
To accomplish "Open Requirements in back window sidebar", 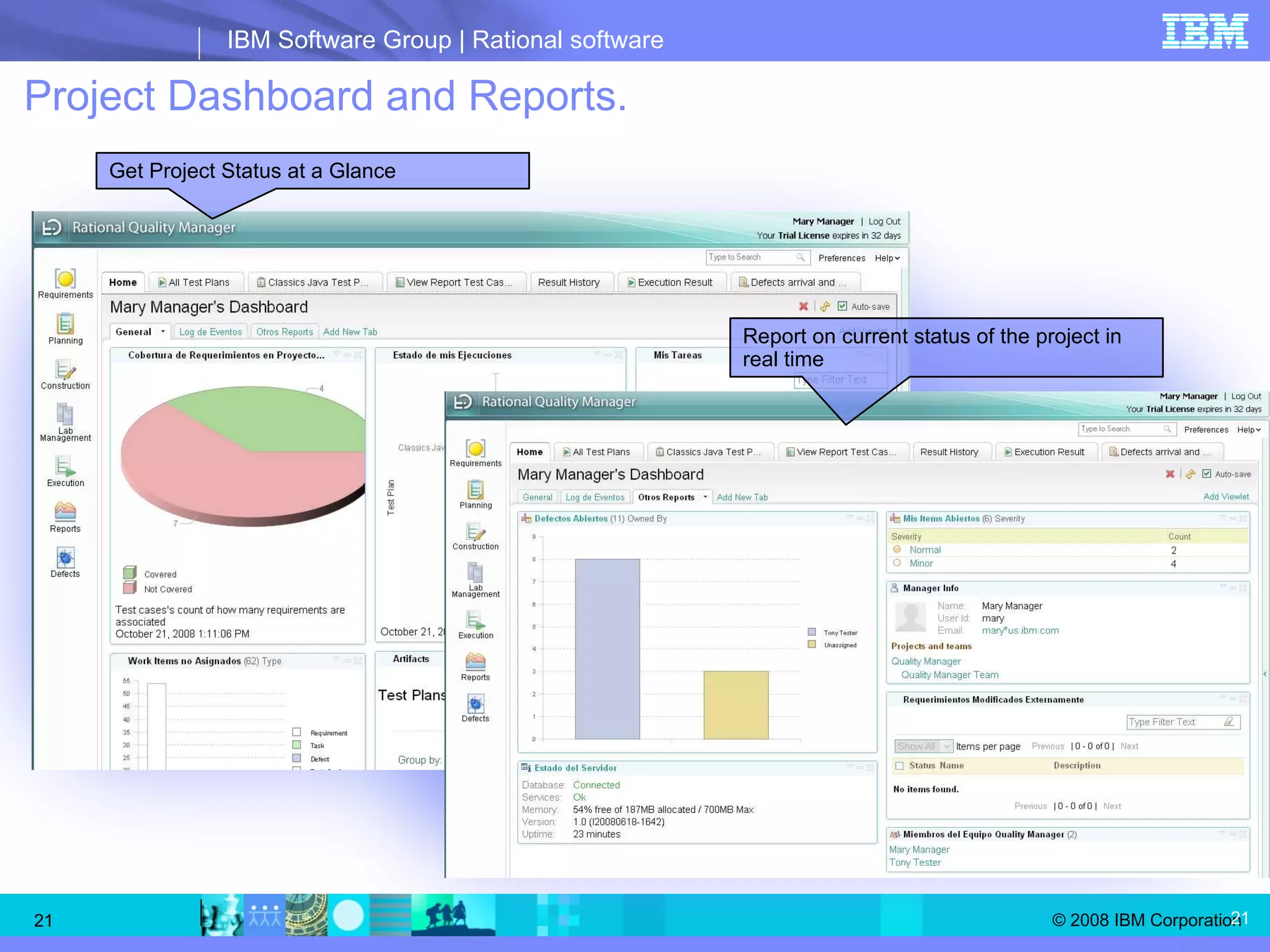I will point(65,284).
